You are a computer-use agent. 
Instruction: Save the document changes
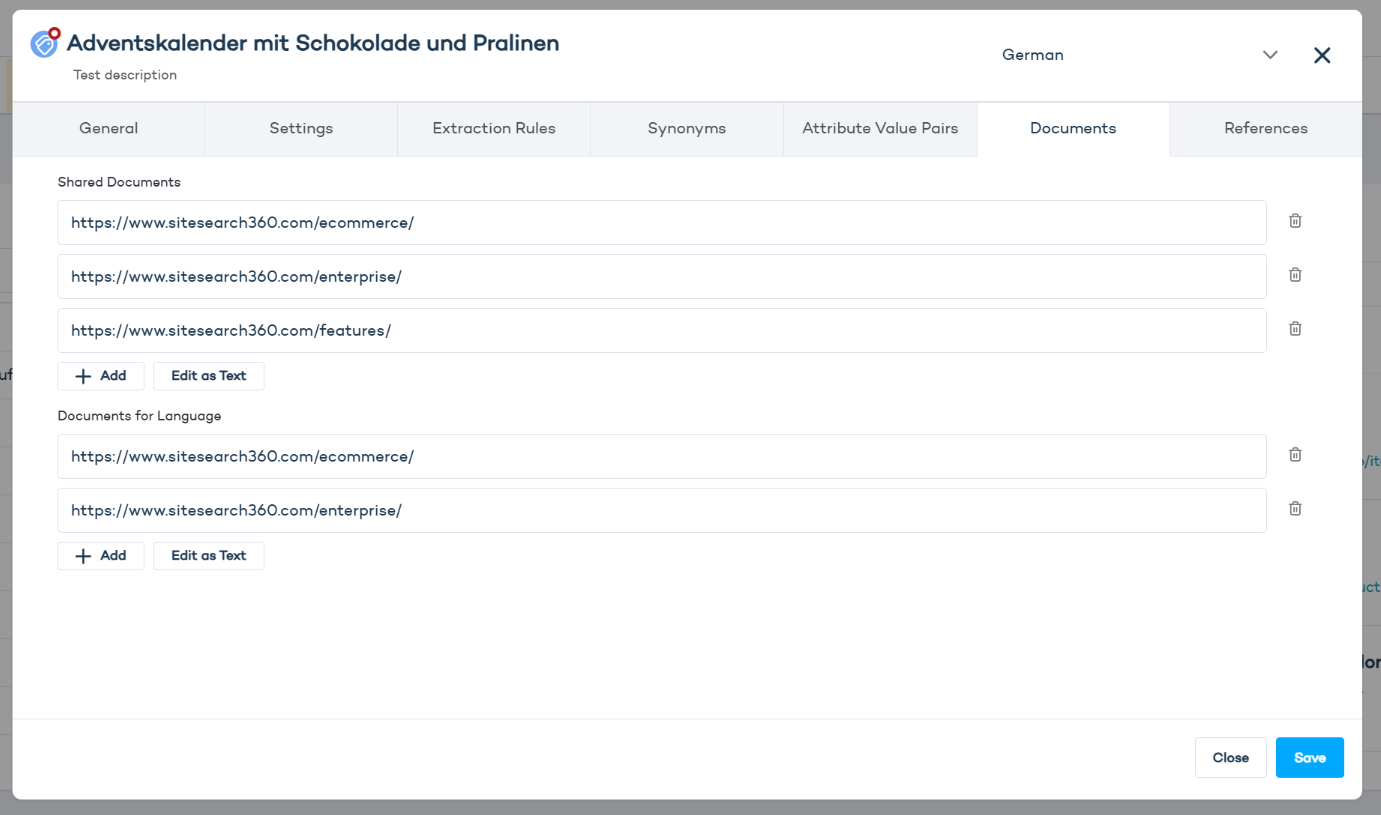click(1309, 758)
